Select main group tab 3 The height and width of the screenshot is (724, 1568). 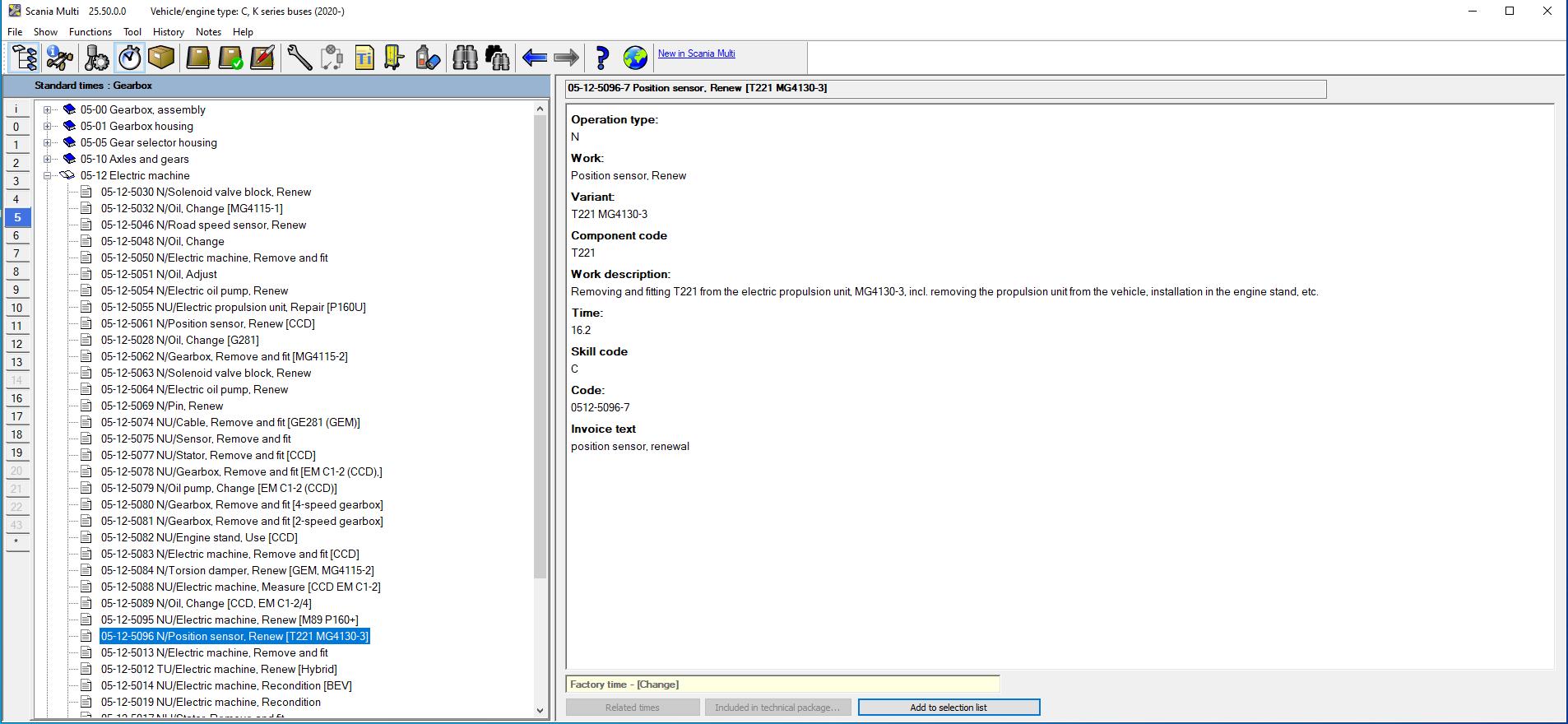coord(16,182)
